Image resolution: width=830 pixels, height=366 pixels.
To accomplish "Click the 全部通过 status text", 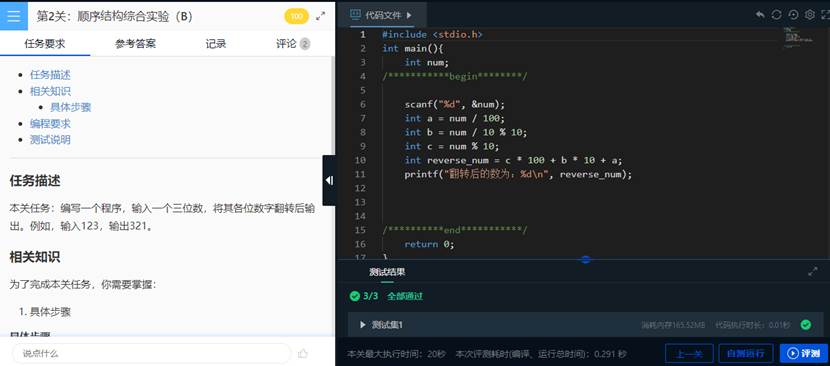I will (405, 296).
